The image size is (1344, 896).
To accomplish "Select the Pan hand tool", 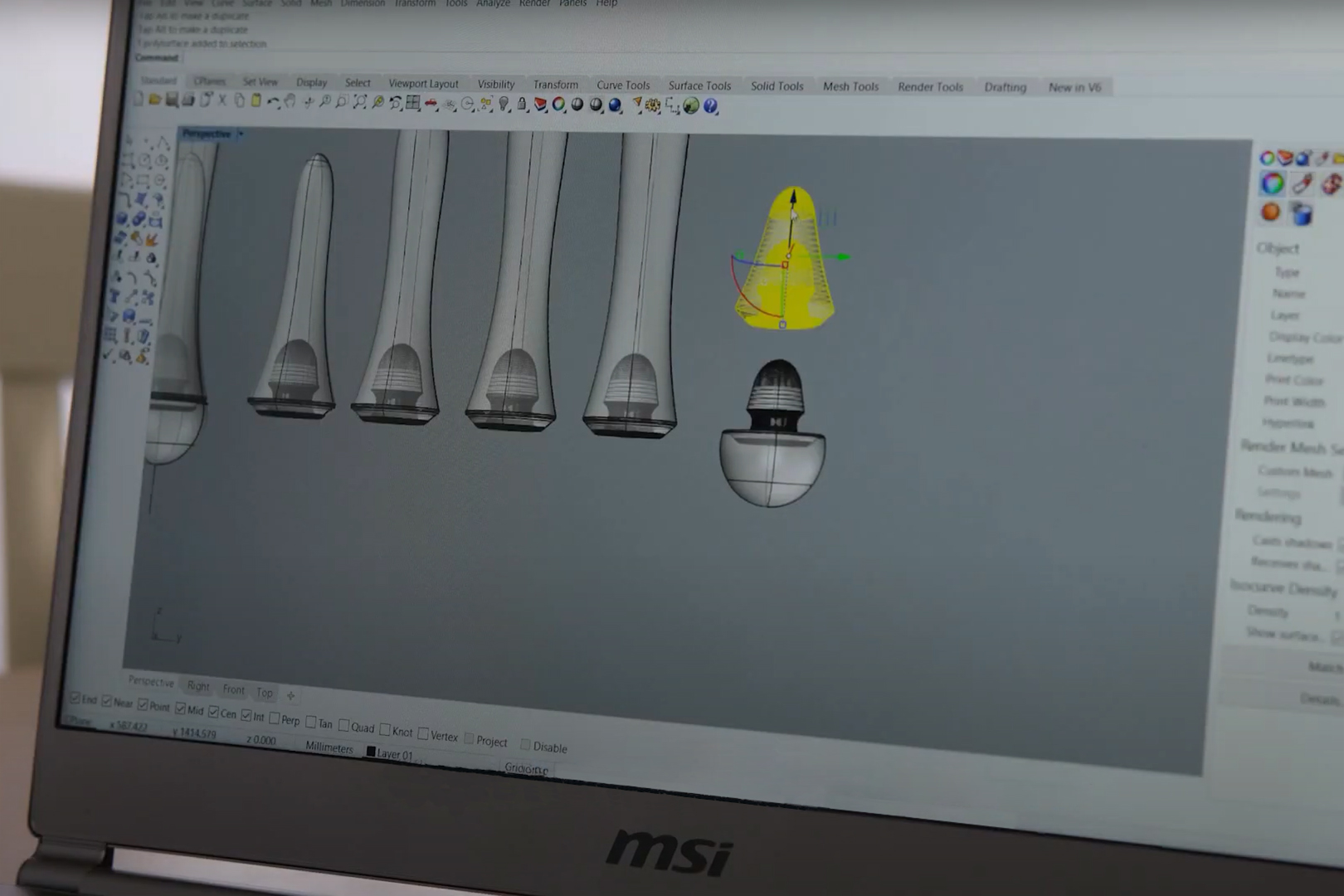I will tap(289, 101).
